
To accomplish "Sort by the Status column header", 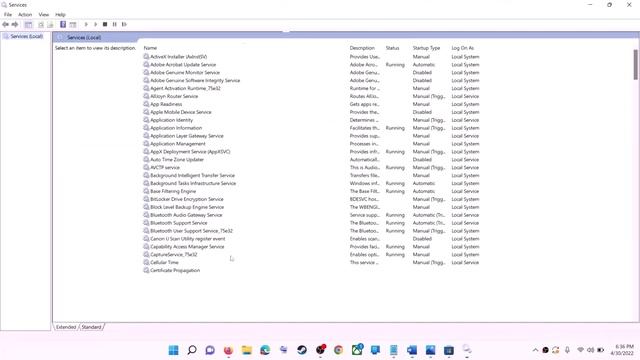I will point(393,48).
